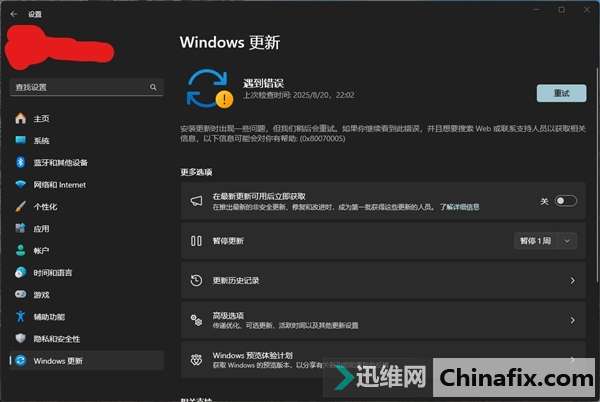Open the 主页 sidebar item
Image resolution: width=600 pixels, height=402 pixels.
(x=87, y=119)
